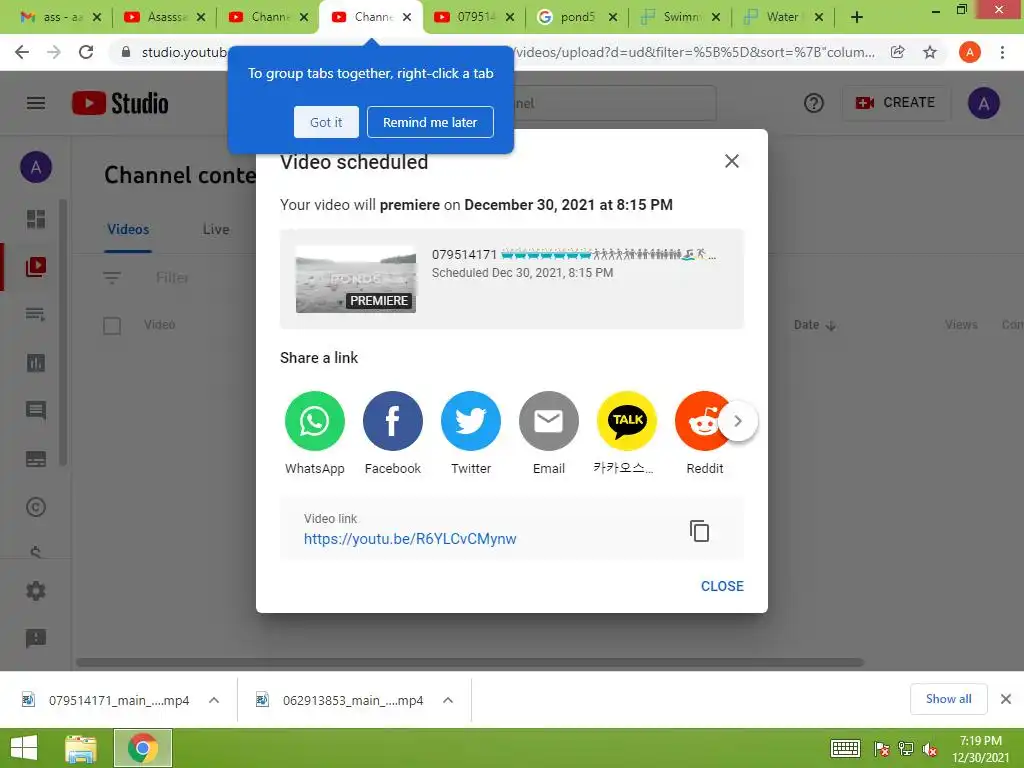Open Comments from the sidebar

click(36, 410)
